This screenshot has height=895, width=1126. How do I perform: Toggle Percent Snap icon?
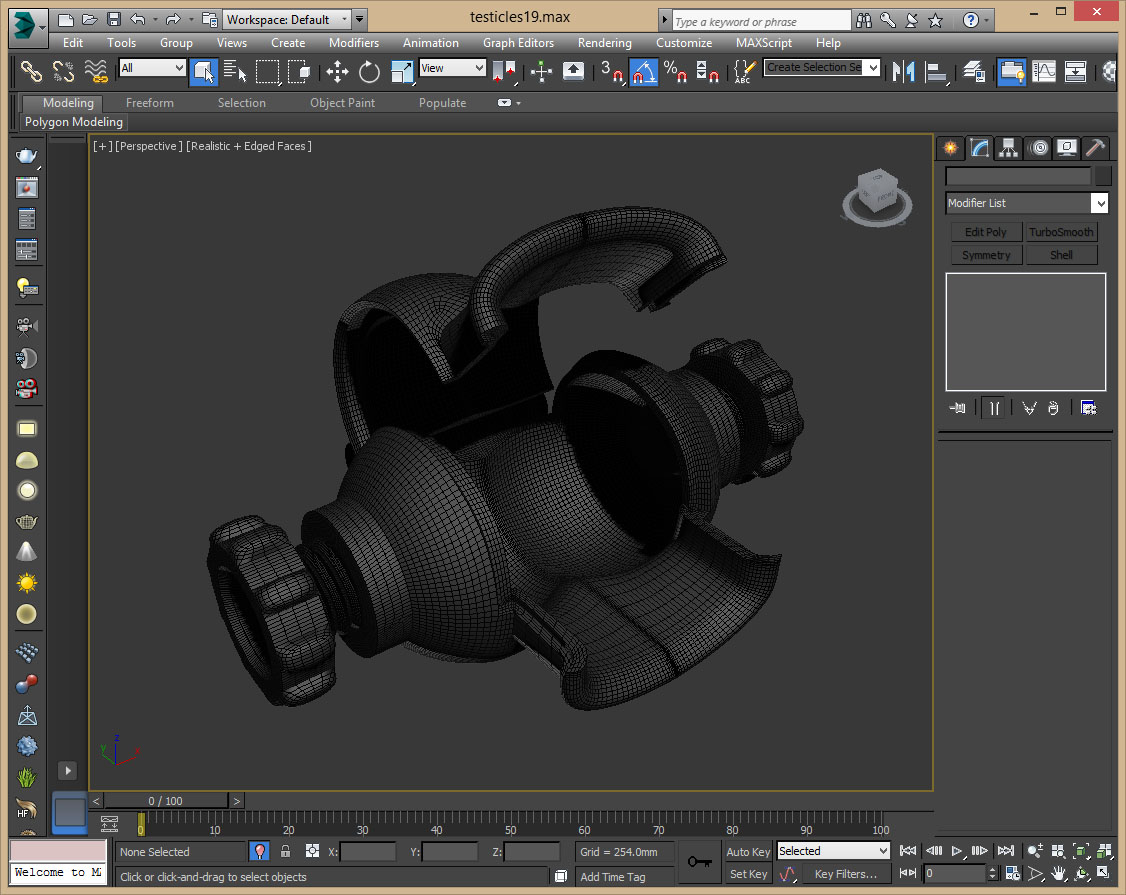tap(675, 71)
